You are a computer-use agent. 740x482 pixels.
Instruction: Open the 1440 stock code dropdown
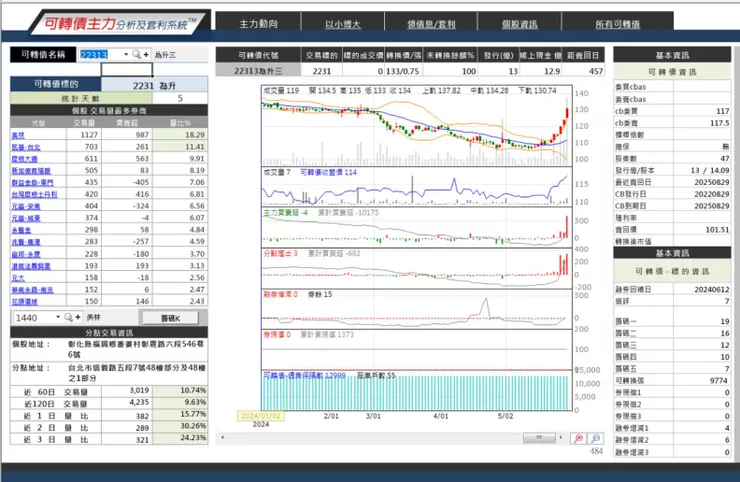pos(58,317)
